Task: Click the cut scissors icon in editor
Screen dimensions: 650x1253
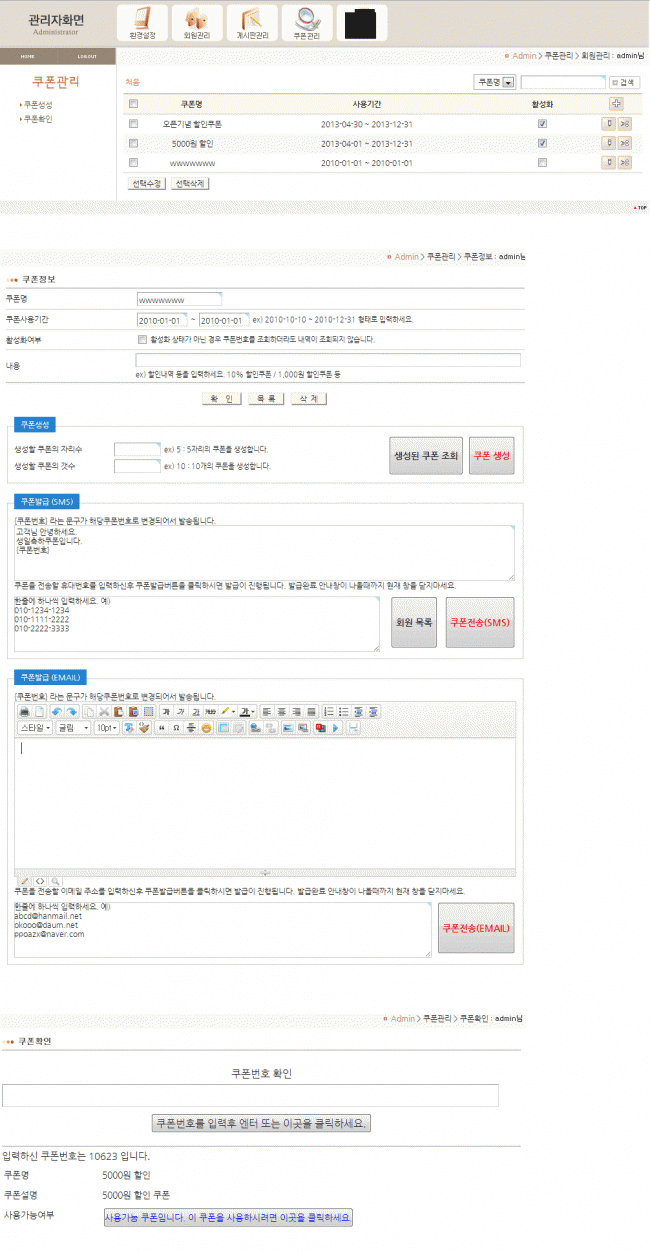Action: point(104,711)
